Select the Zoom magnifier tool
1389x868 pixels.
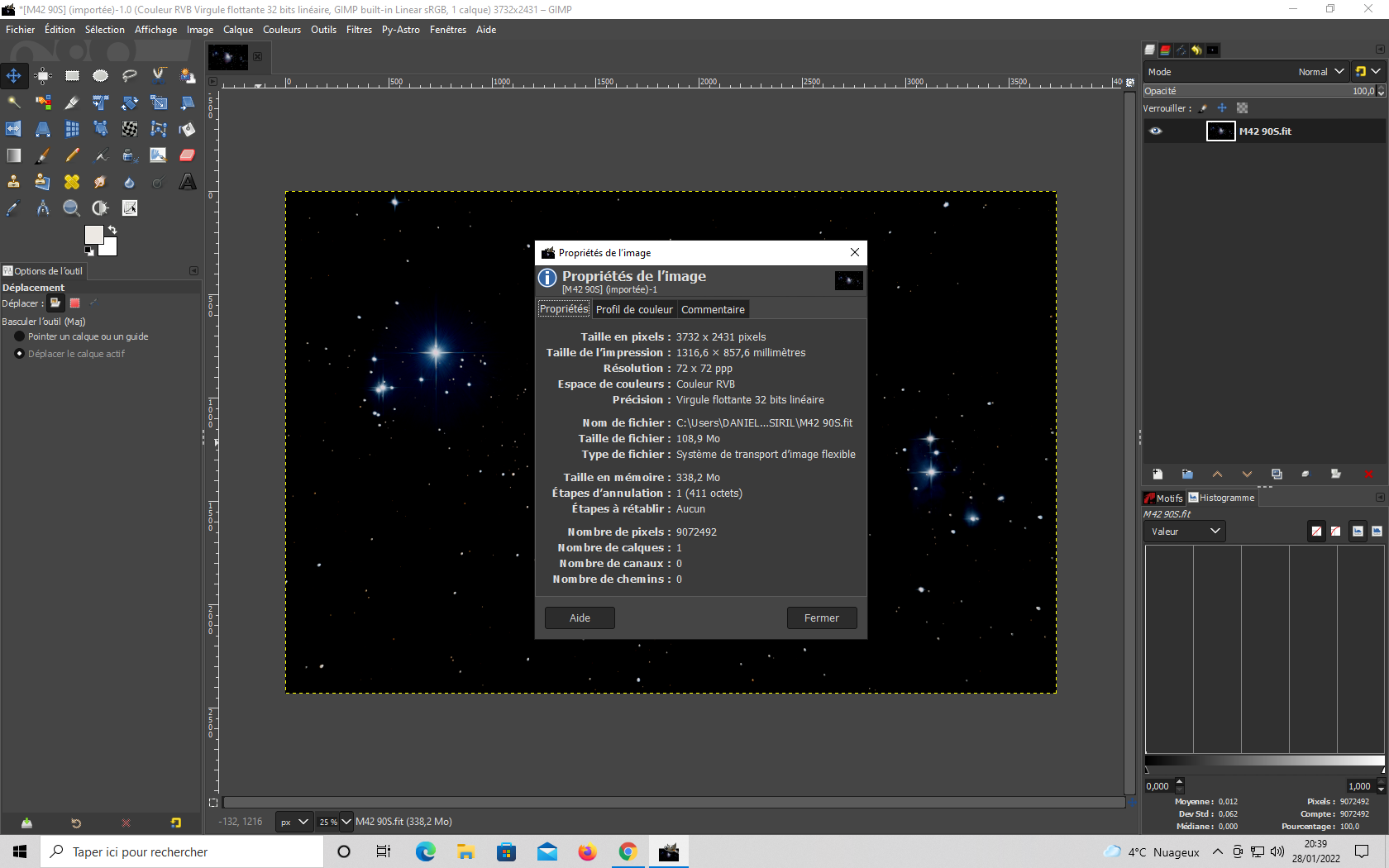point(72,208)
